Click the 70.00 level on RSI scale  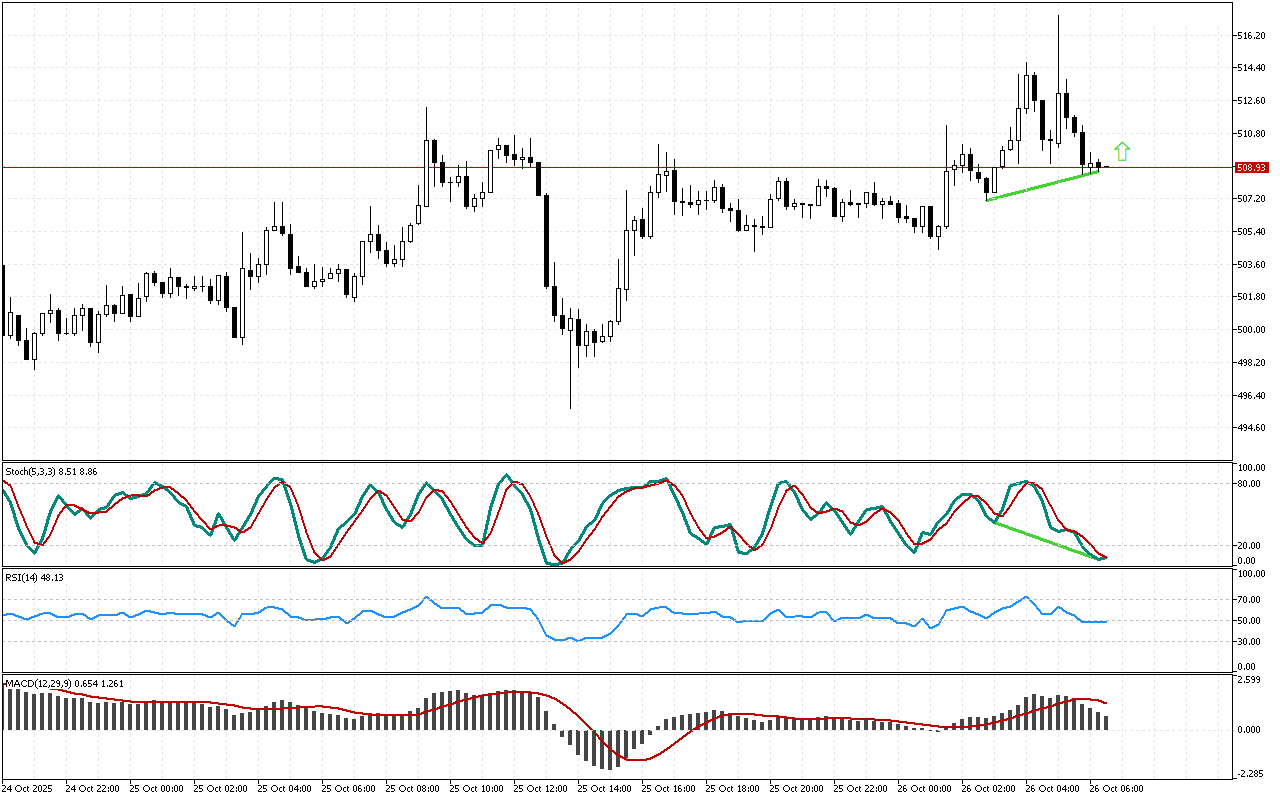1250,600
